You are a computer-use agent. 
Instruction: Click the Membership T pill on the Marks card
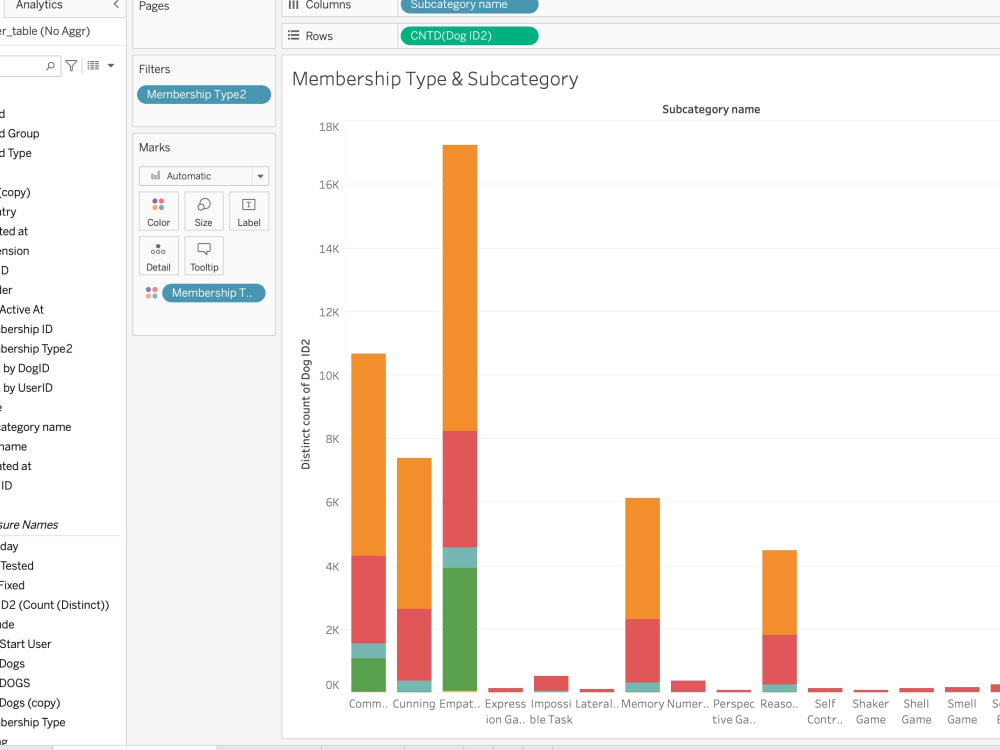tap(212, 292)
